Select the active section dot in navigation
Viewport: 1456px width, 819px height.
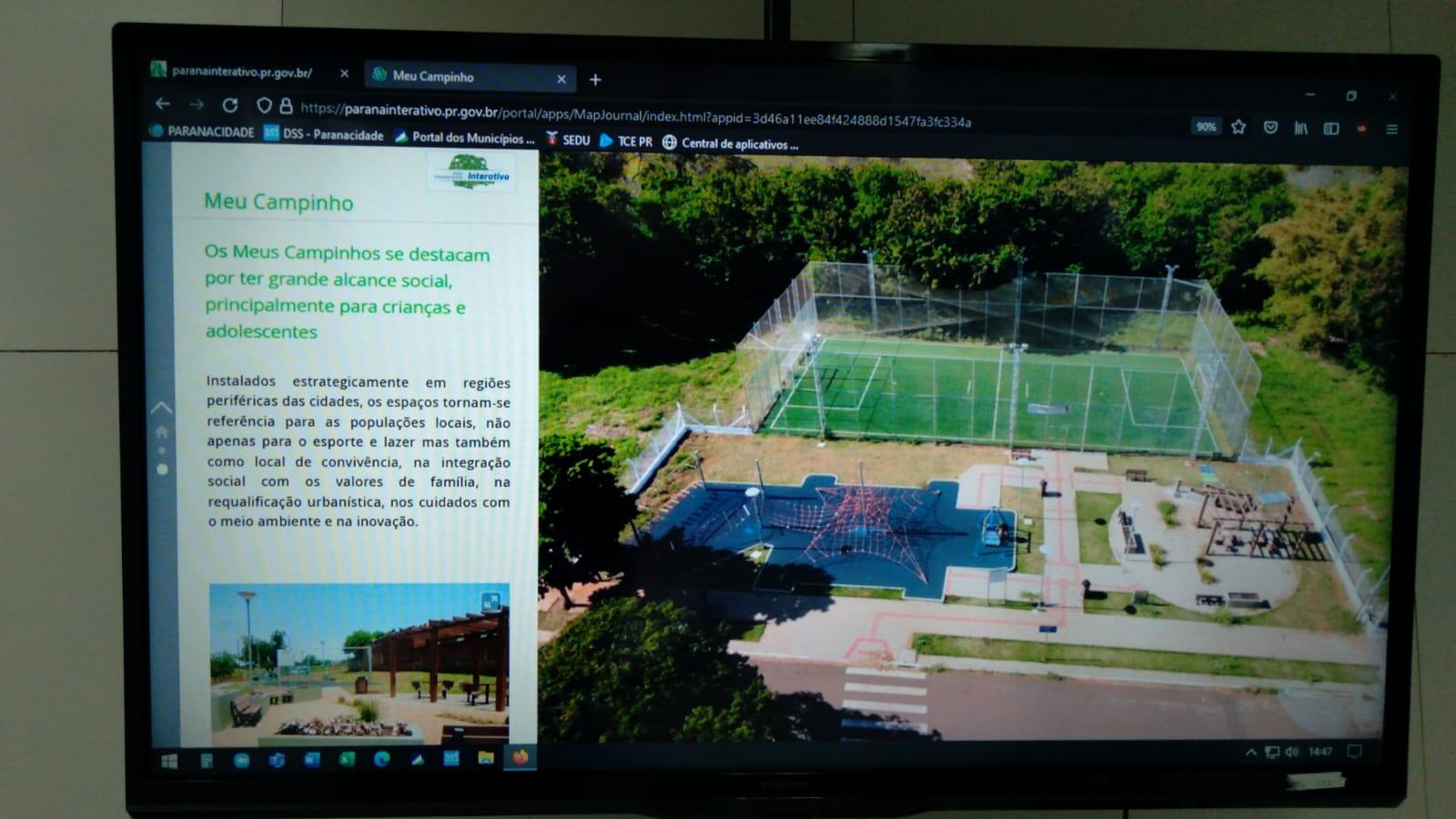point(163,470)
